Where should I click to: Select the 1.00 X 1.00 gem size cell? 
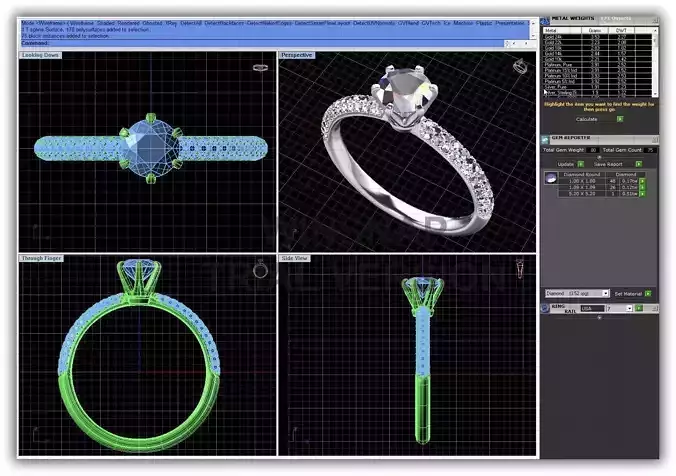click(x=582, y=182)
